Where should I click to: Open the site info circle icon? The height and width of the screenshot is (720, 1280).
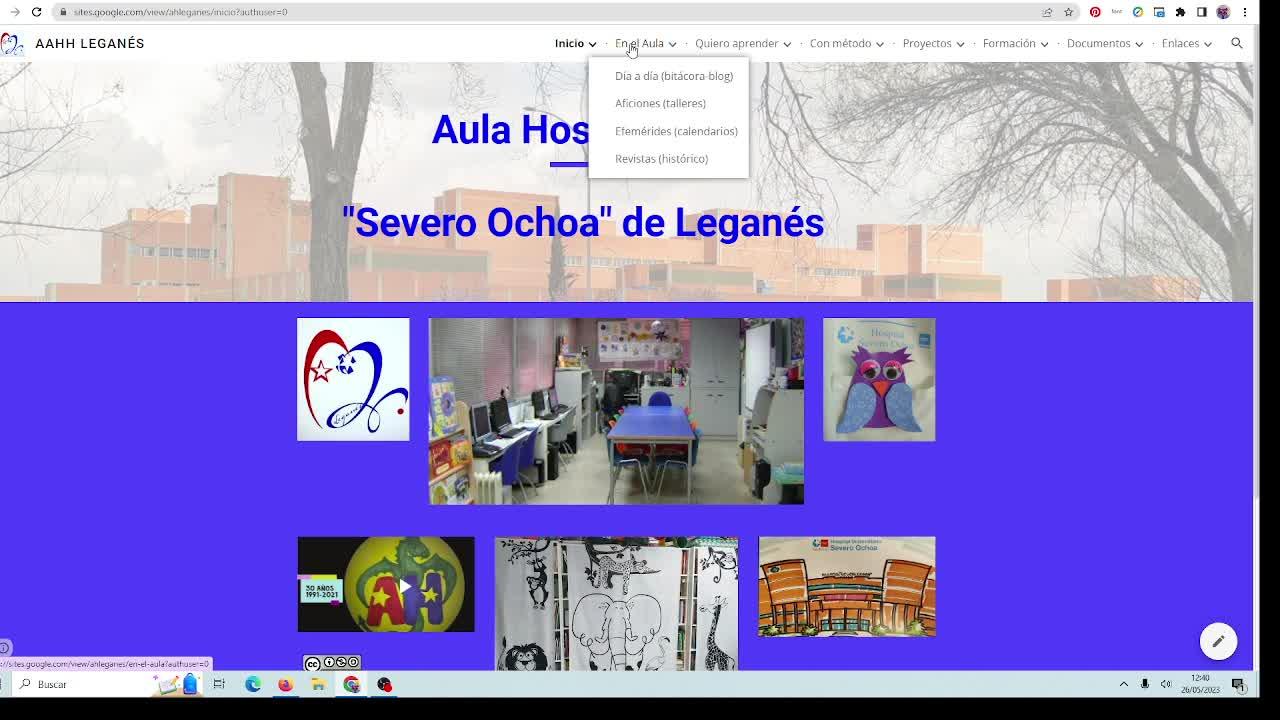pyautogui.click(x=5, y=647)
